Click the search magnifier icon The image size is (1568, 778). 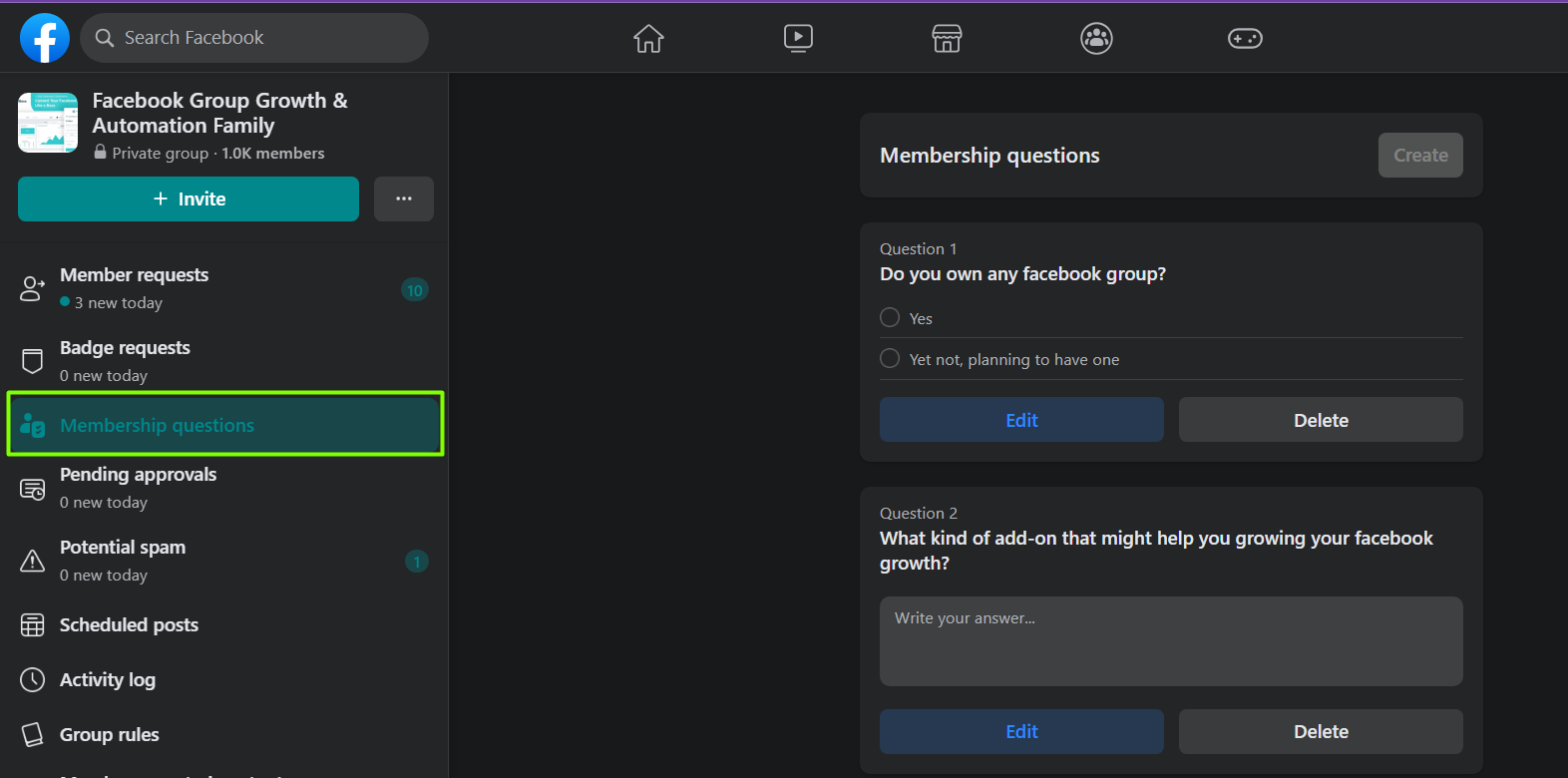coord(105,38)
